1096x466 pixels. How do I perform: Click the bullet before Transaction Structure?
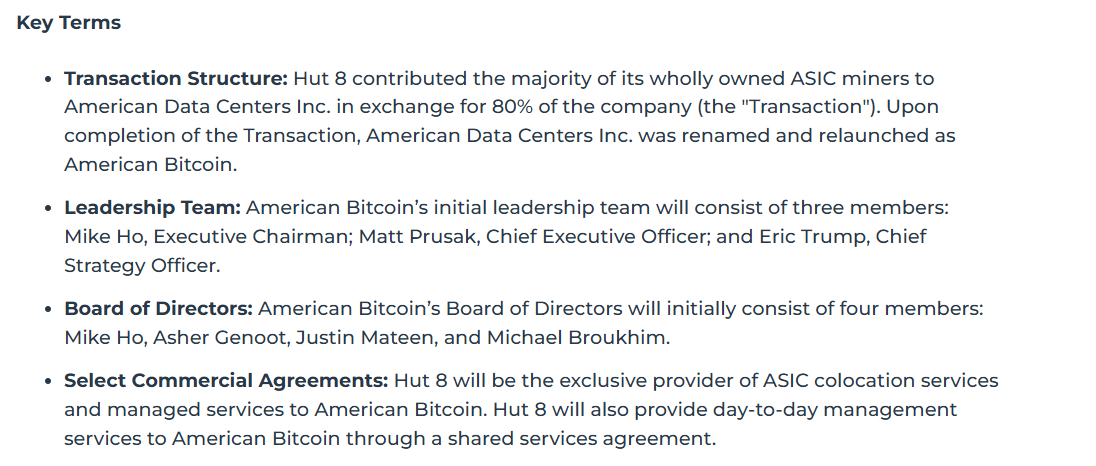pos(48,79)
